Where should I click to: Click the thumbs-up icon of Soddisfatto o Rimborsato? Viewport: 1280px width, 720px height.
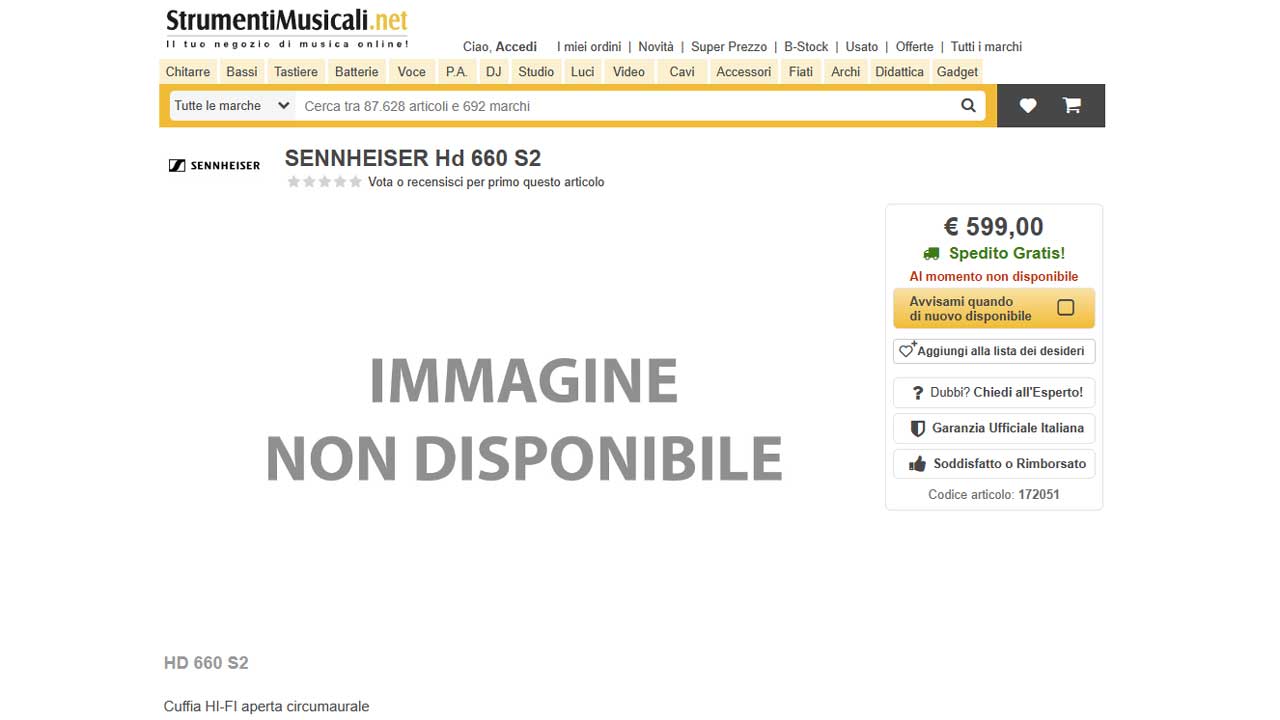(x=917, y=464)
